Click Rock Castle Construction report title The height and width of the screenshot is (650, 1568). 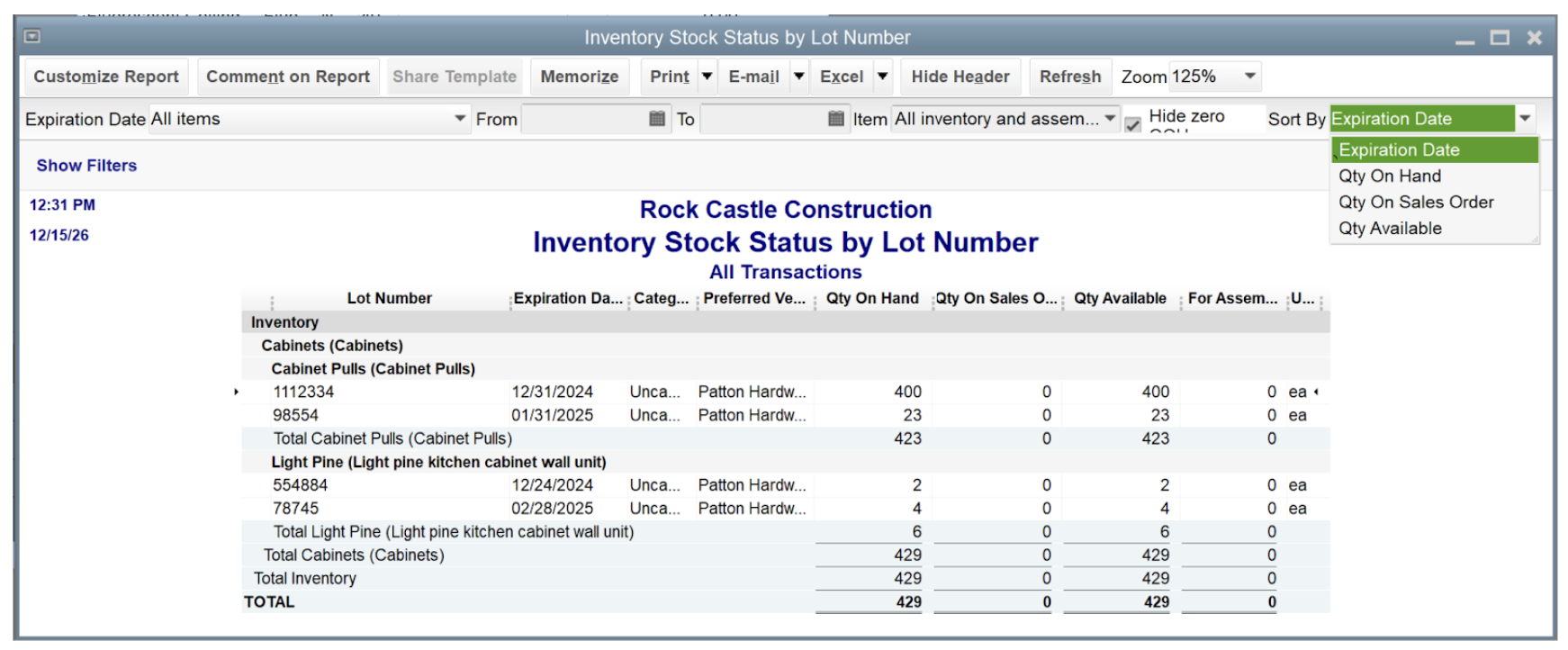pos(786,210)
